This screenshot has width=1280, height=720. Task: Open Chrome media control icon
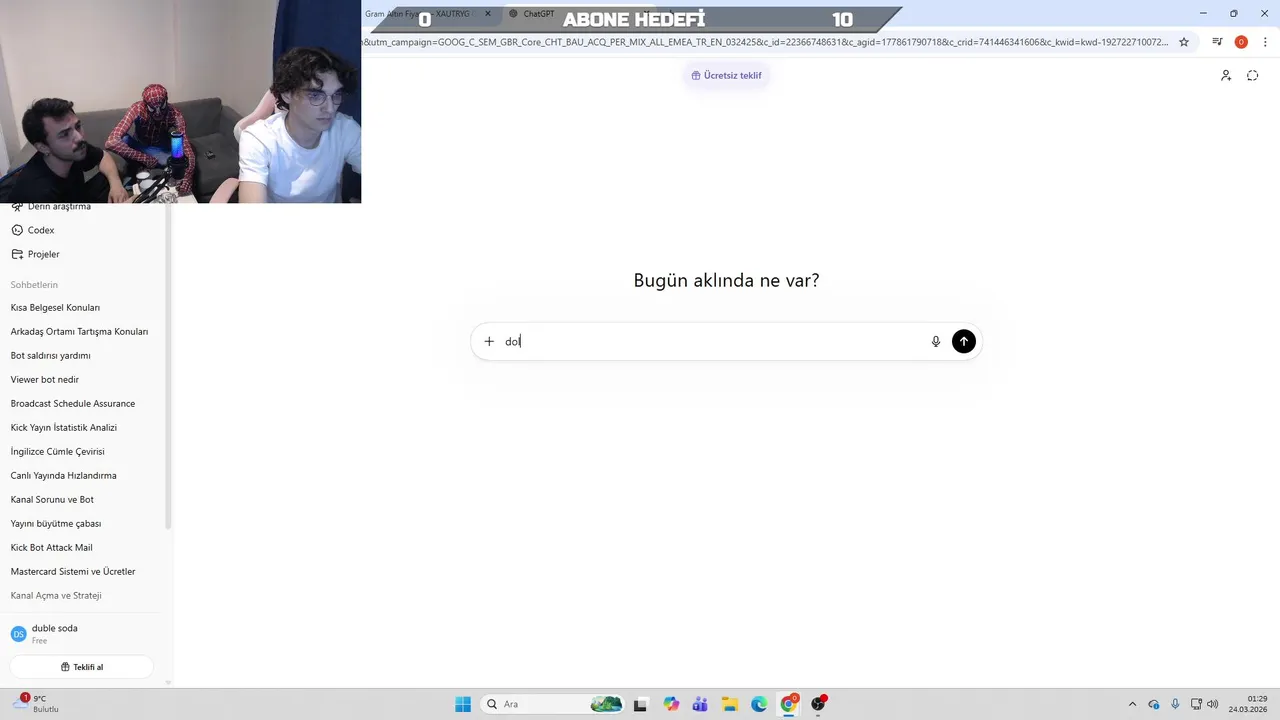point(1217,42)
